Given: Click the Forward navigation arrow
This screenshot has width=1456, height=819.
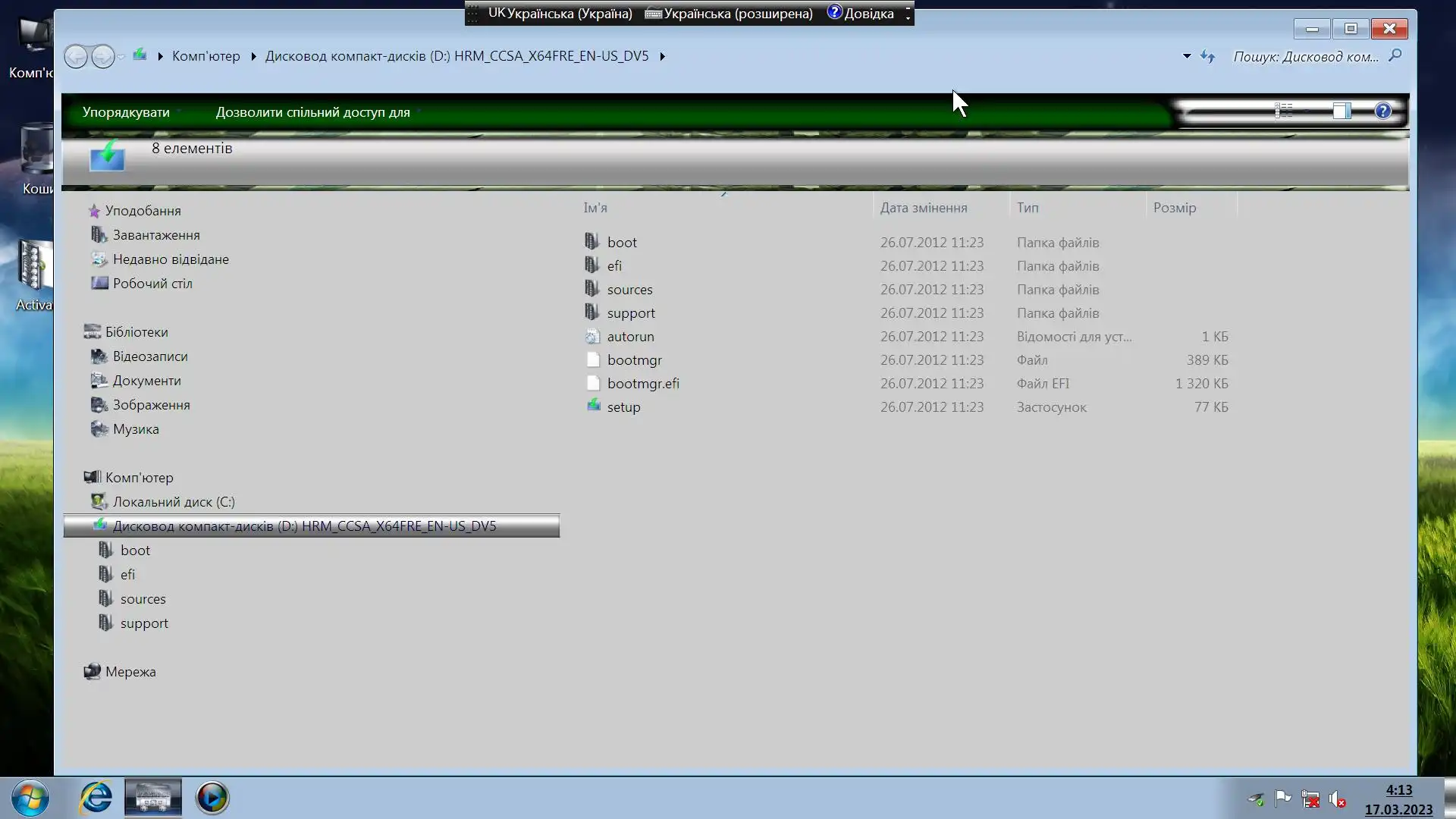Looking at the screenshot, I should point(102,56).
